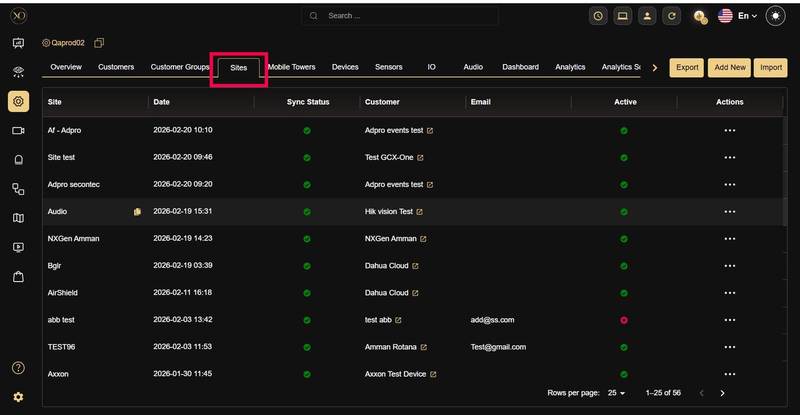The height and width of the screenshot is (415, 800).
Task: Open the video camera icon in sidebar
Action: pyautogui.click(x=18, y=131)
